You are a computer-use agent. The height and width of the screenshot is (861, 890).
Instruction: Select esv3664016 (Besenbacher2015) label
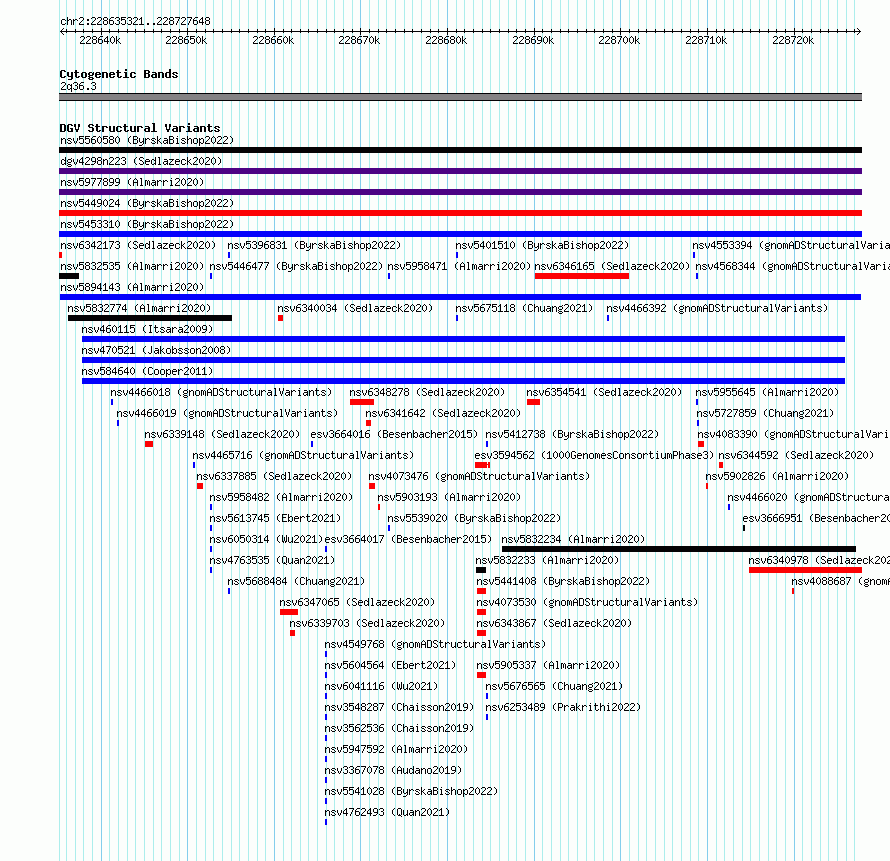point(394,434)
